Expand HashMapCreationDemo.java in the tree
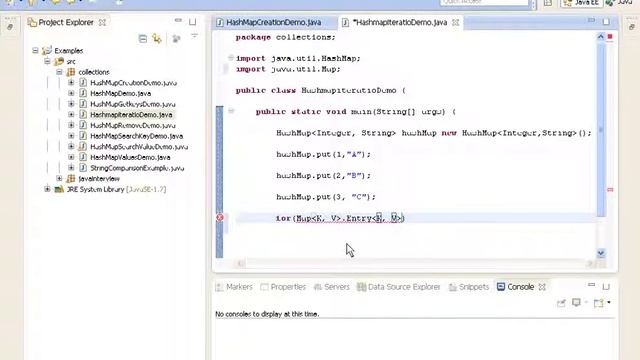The width and height of the screenshot is (640, 360). pos(71,82)
